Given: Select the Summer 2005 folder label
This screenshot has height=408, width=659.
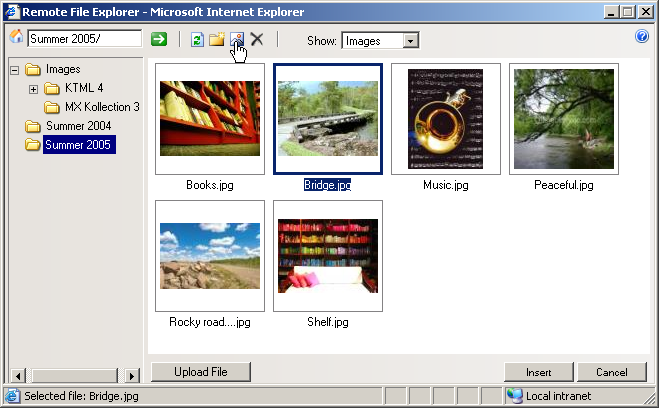Looking at the screenshot, I should [79, 145].
